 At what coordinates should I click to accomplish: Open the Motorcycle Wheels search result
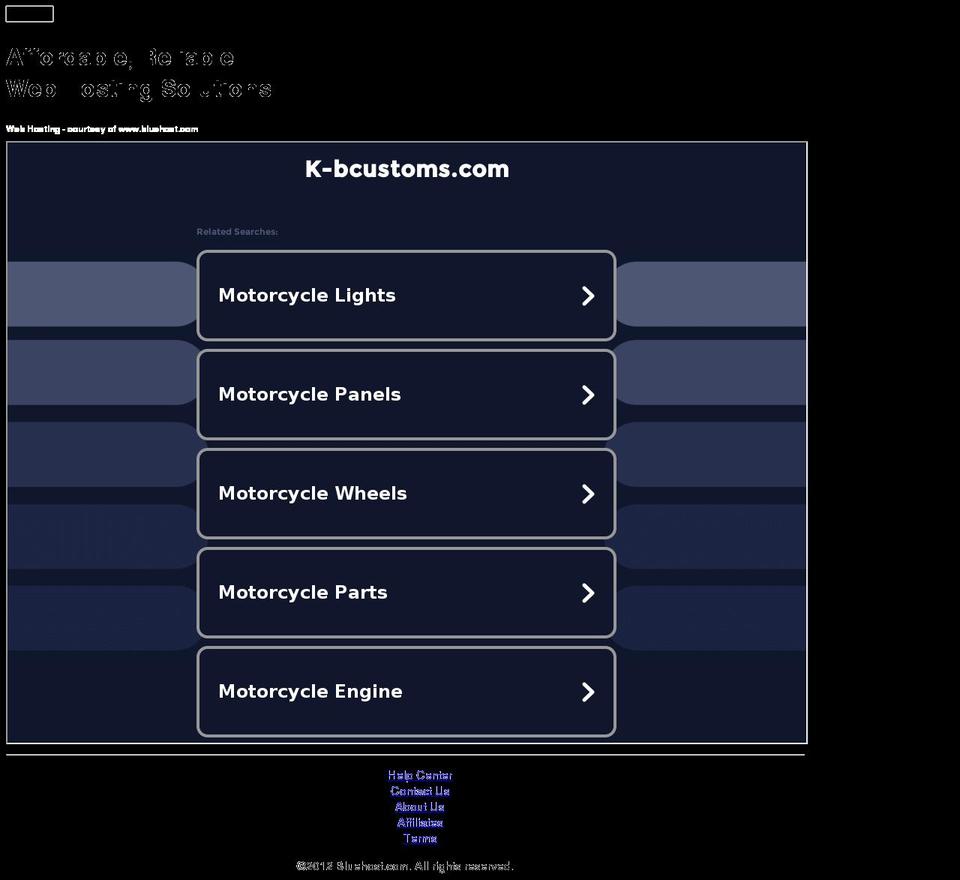(406, 494)
